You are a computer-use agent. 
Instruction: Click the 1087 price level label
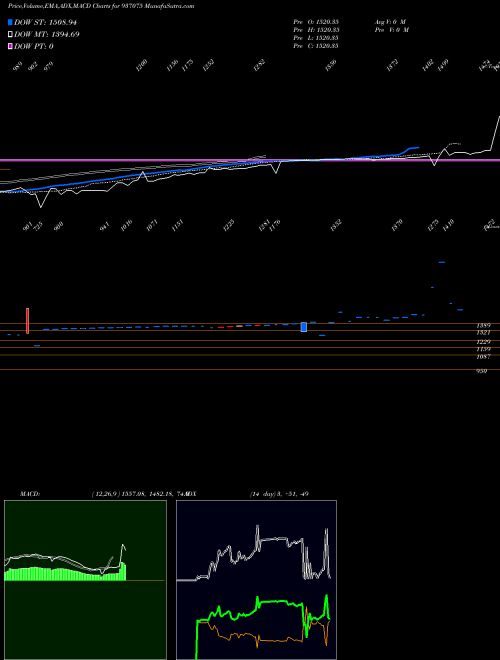(483, 357)
